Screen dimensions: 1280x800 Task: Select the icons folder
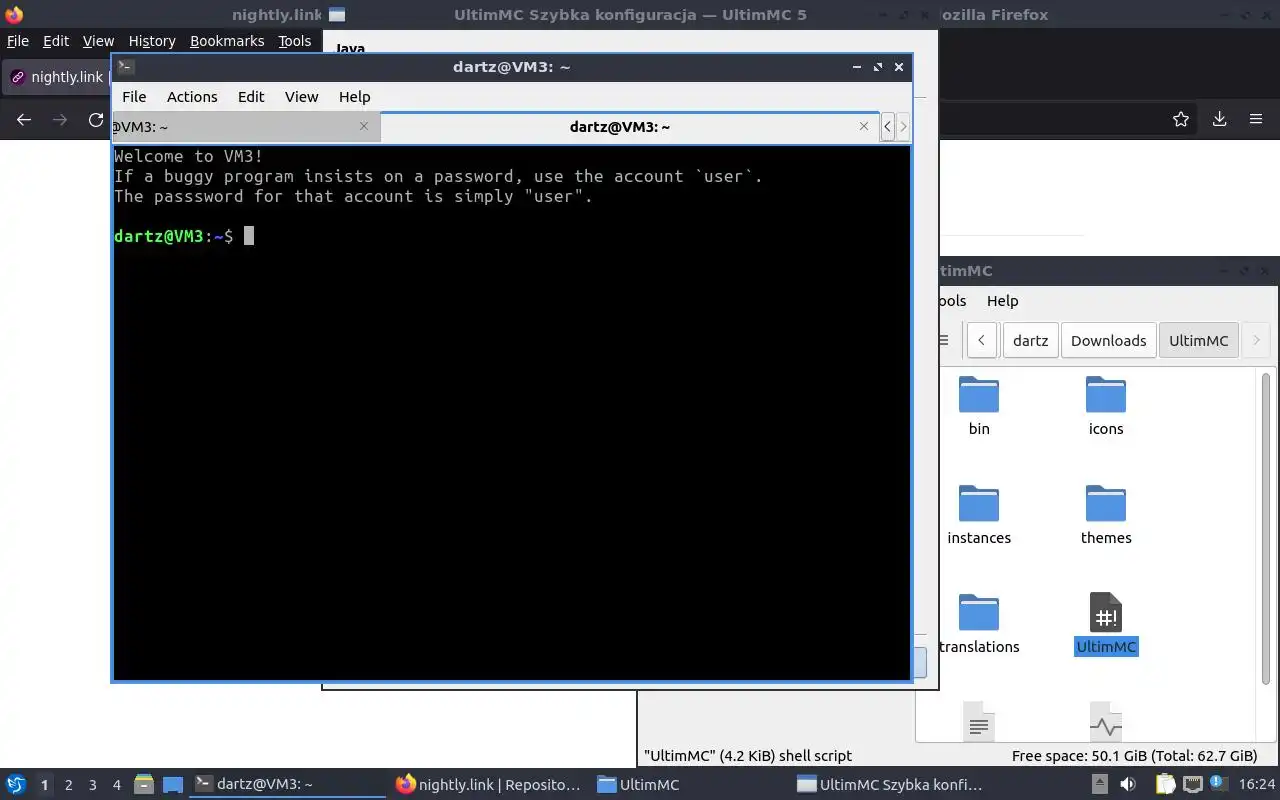coord(1106,406)
